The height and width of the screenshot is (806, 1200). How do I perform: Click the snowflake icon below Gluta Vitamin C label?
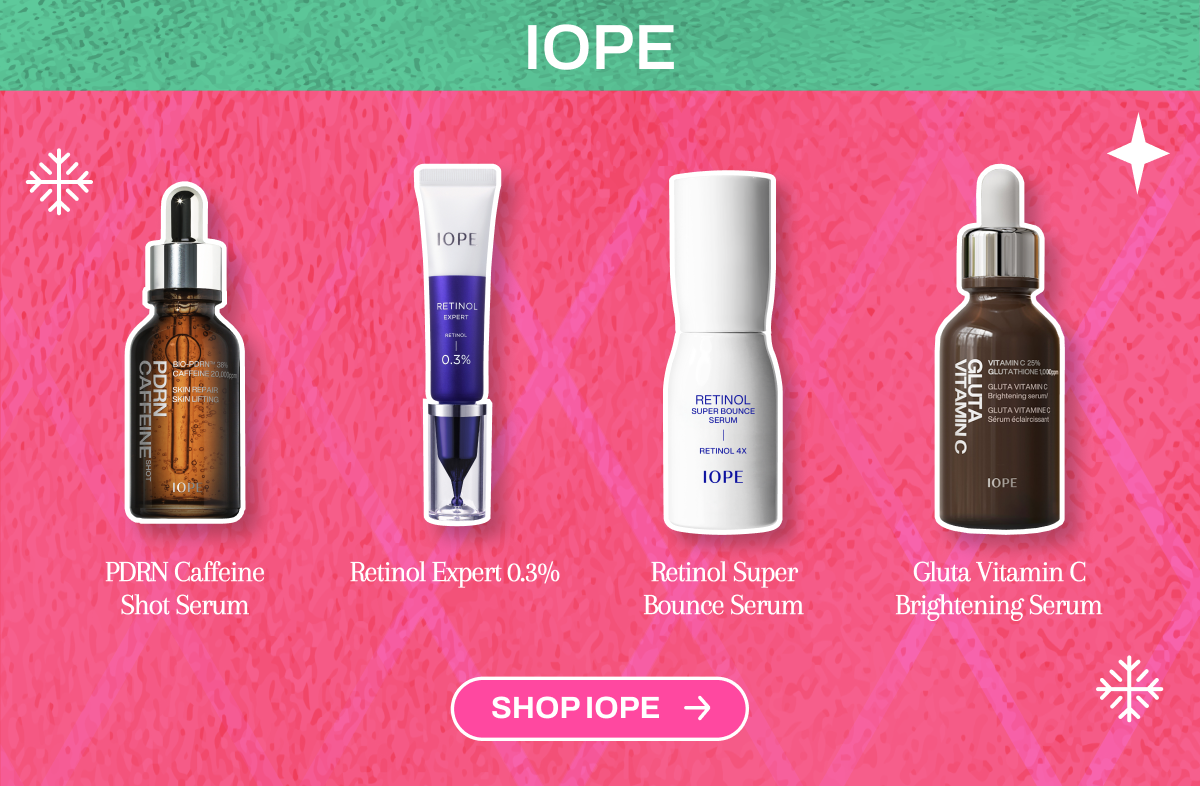pos(1130,689)
